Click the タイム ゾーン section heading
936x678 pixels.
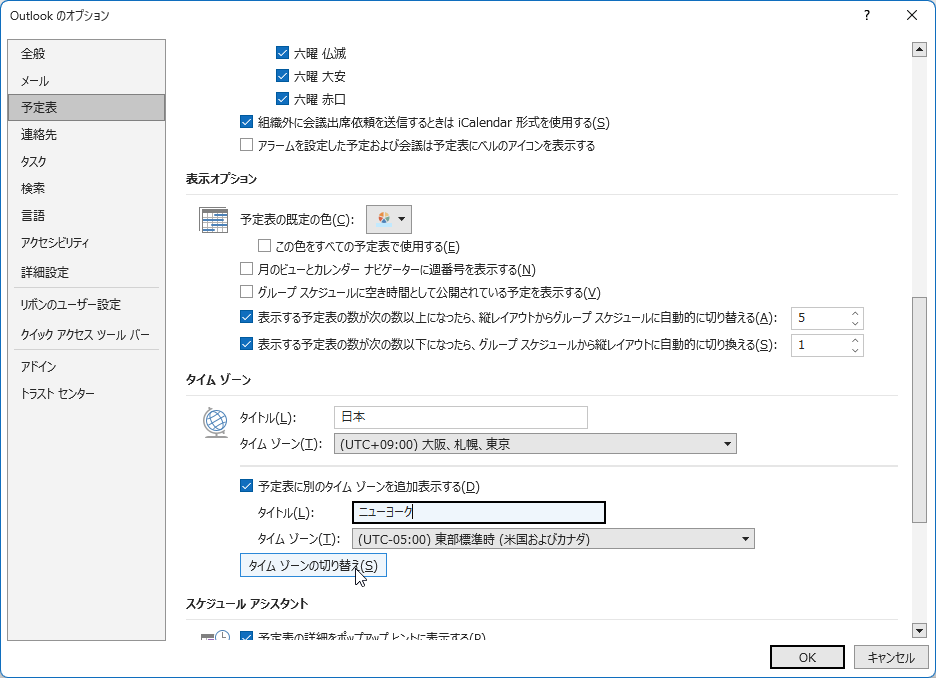pos(218,380)
